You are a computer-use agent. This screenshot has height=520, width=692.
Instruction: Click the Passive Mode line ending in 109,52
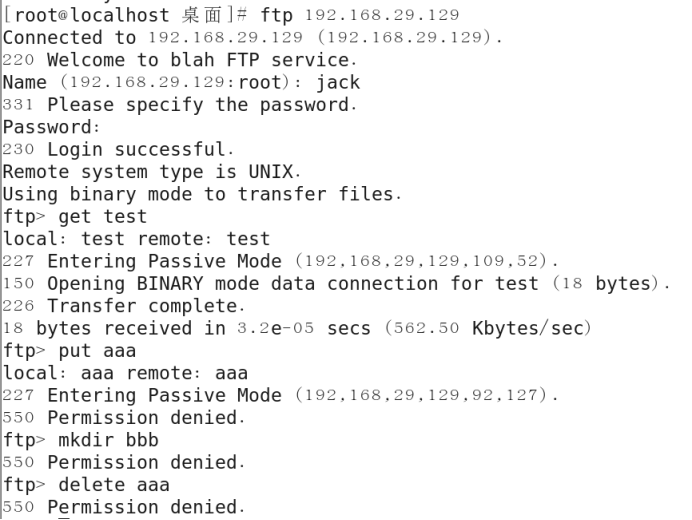coord(280,261)
